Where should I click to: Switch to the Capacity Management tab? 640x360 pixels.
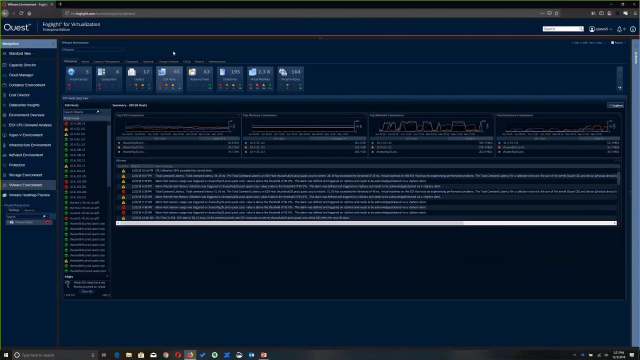click(x=107, y=62)
